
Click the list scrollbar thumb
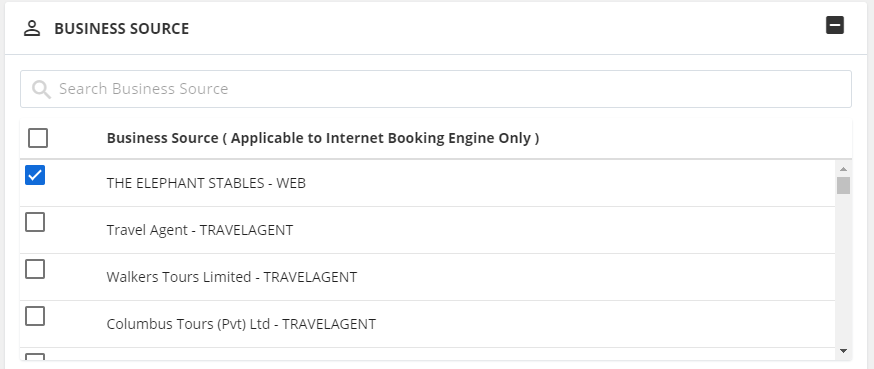pyautogui.click(x=843, y=186)
